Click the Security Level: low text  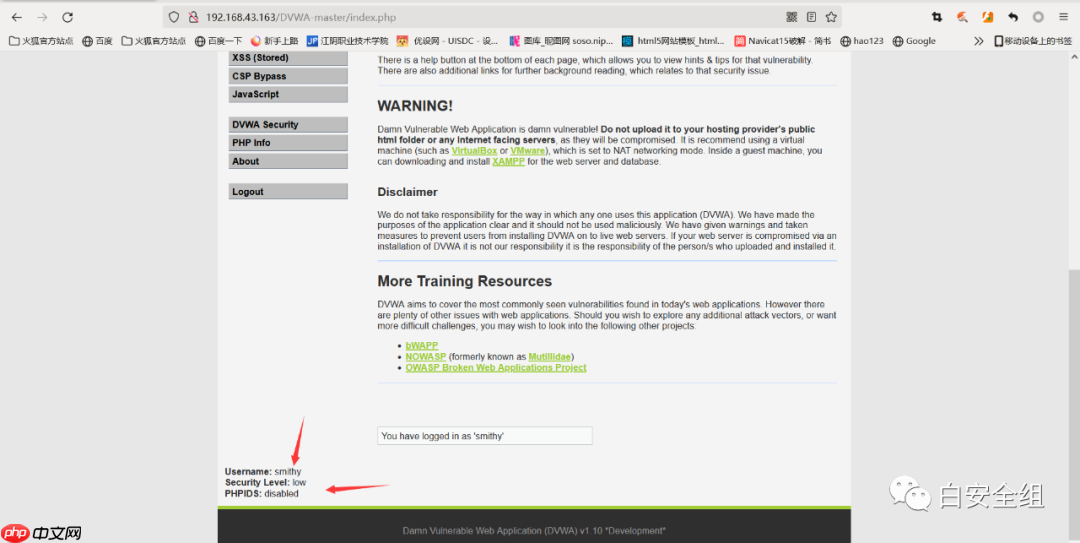[x=265, y=482]
